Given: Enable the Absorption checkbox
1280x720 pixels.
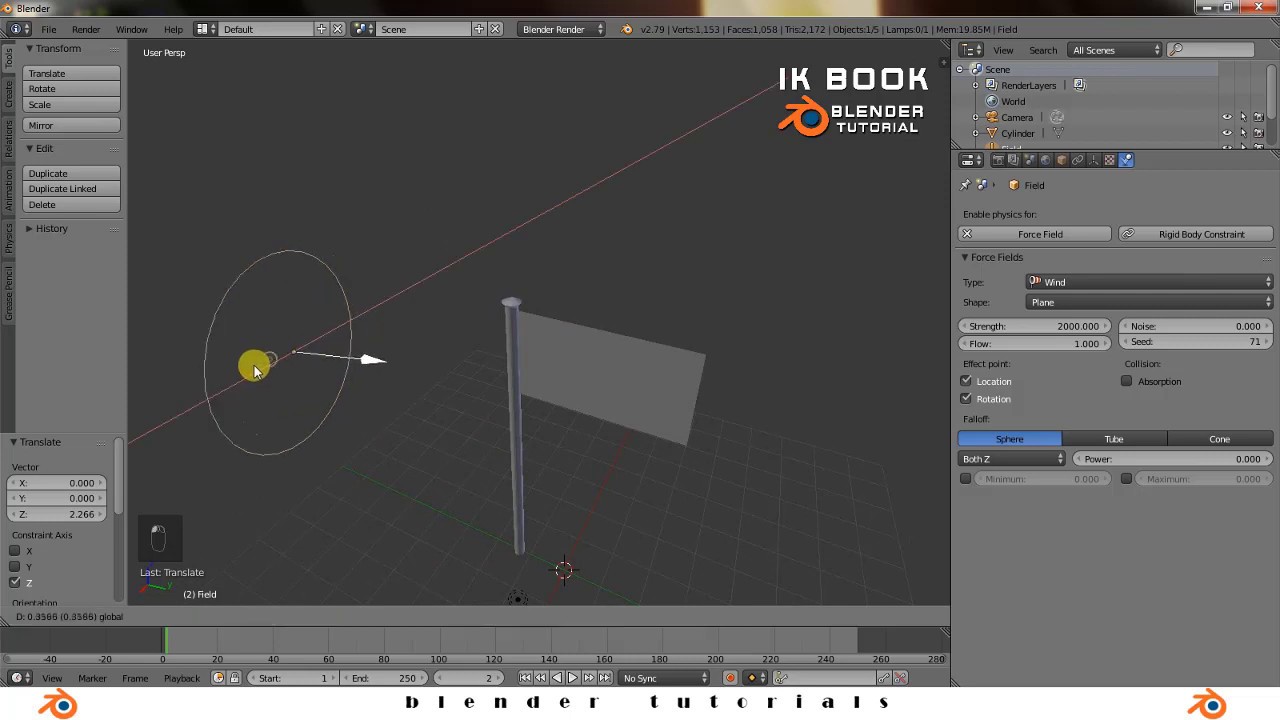Looking at the screenshot, I should click(1127, 381).
